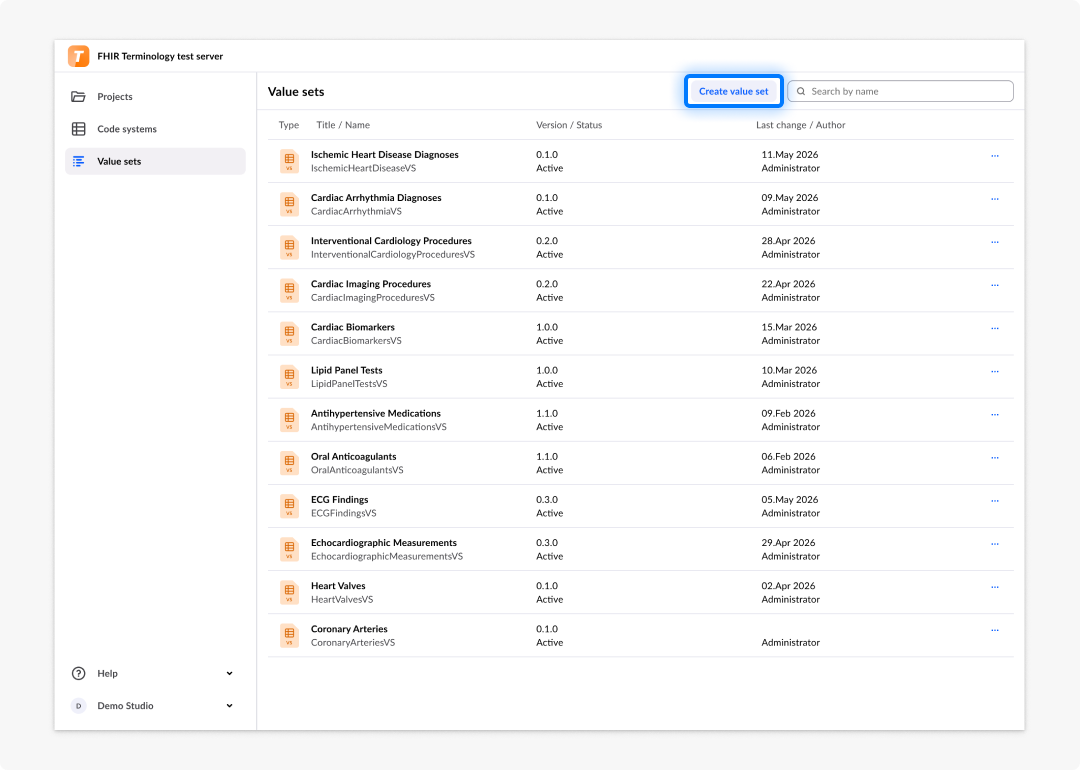Click the Heart Valves type icon
The width and height of the screenshot is (1080, 770).
tap(289, 593)
